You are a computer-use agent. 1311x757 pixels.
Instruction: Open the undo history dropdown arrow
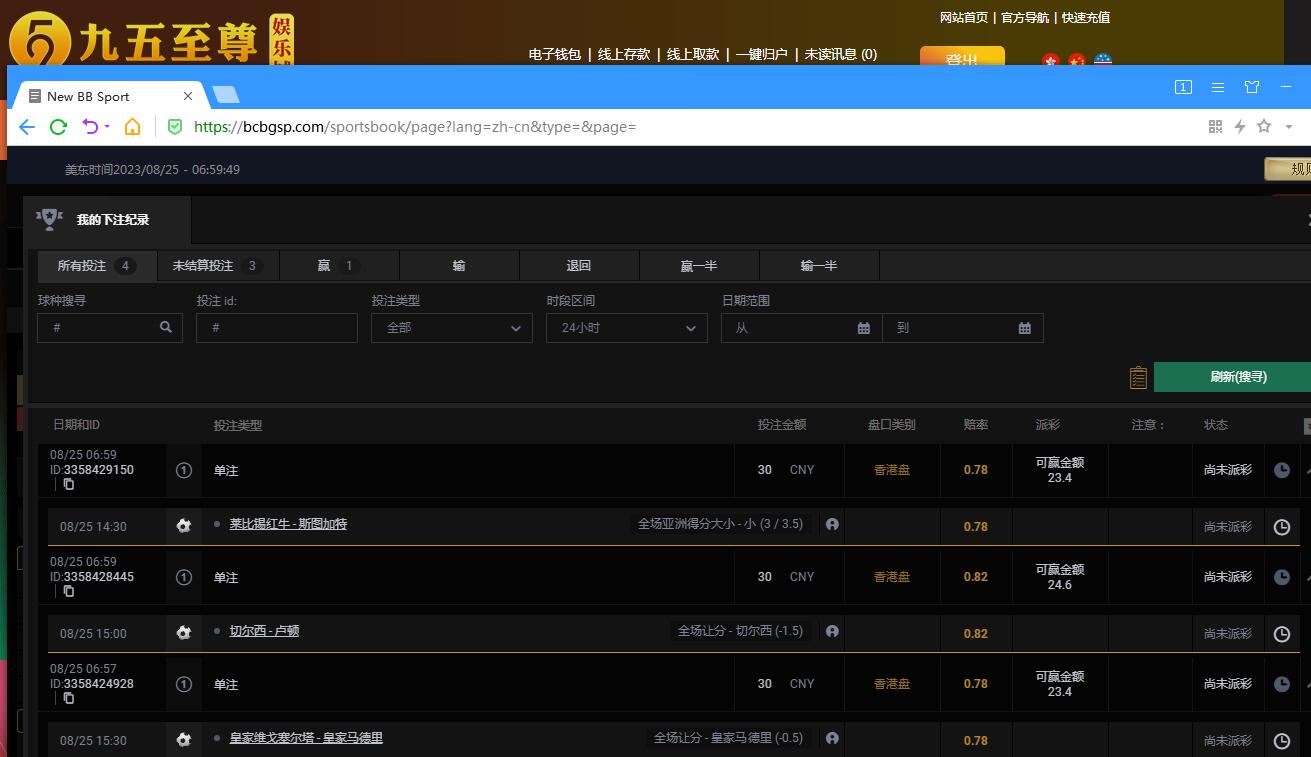[x=107, y=126]
